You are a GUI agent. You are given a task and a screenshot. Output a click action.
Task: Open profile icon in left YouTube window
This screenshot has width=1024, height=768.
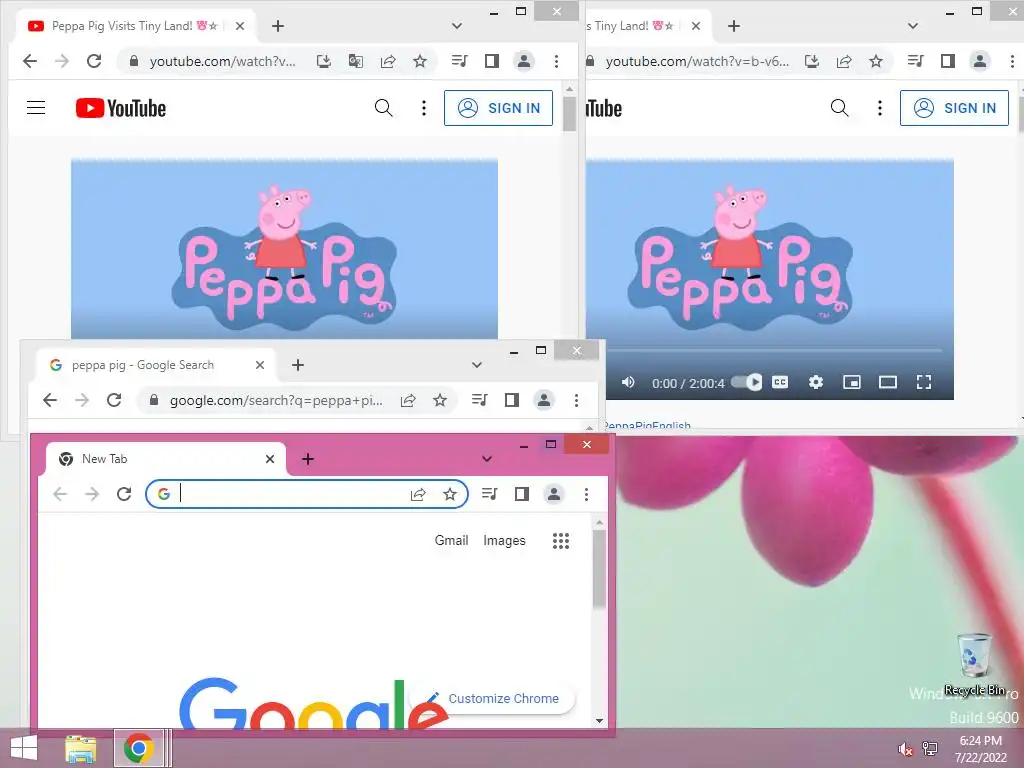pos(524,61)
